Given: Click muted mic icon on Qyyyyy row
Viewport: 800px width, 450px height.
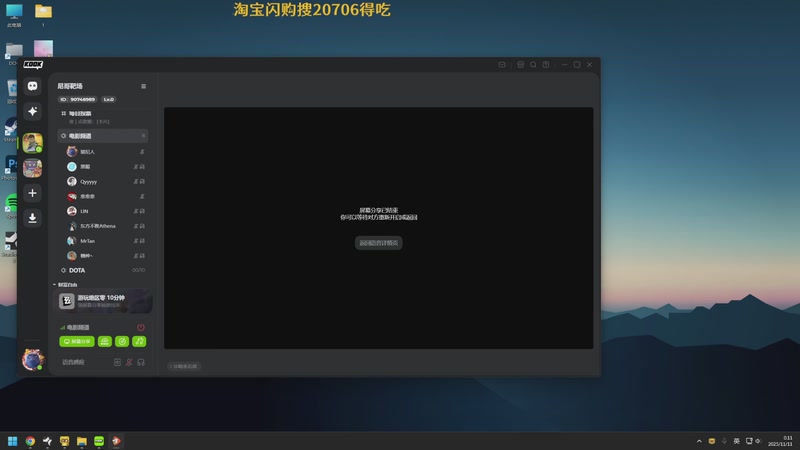Looking at the screenshot, I should tap(136, 181).
